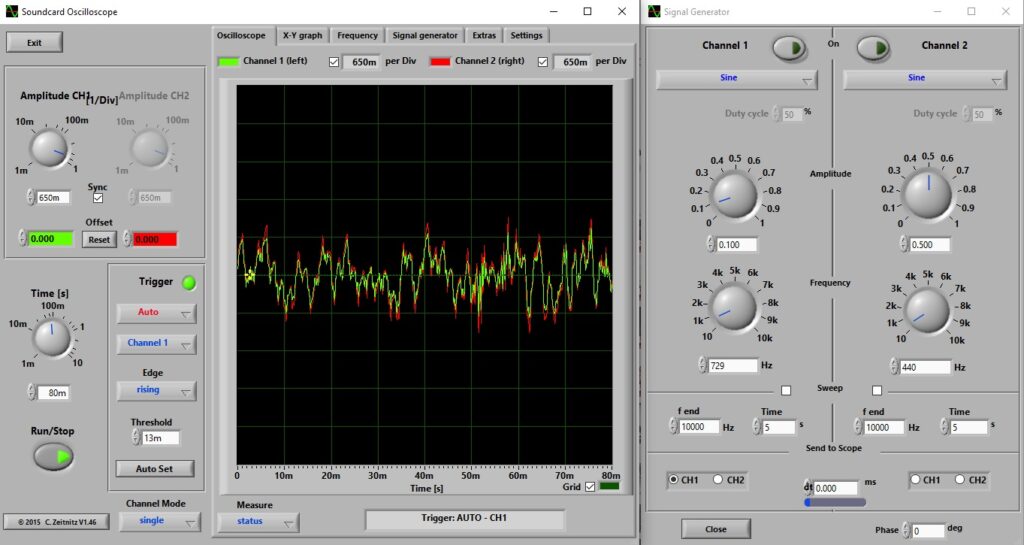
Task: Click the Channel 1 amplitude 0.100 field
Action: click(x=737, y=245)
